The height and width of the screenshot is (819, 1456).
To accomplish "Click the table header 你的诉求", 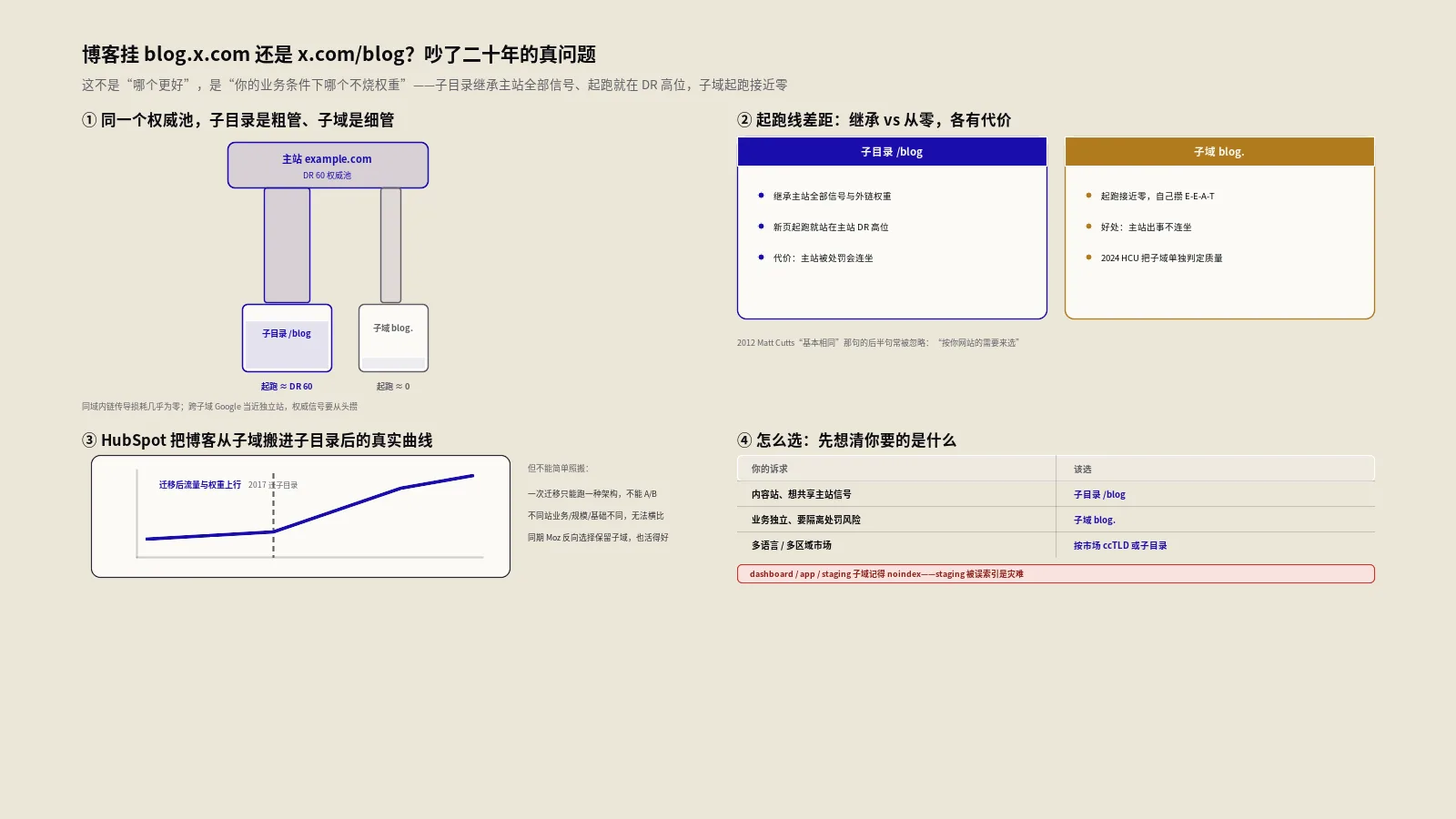I will [770, 469].
